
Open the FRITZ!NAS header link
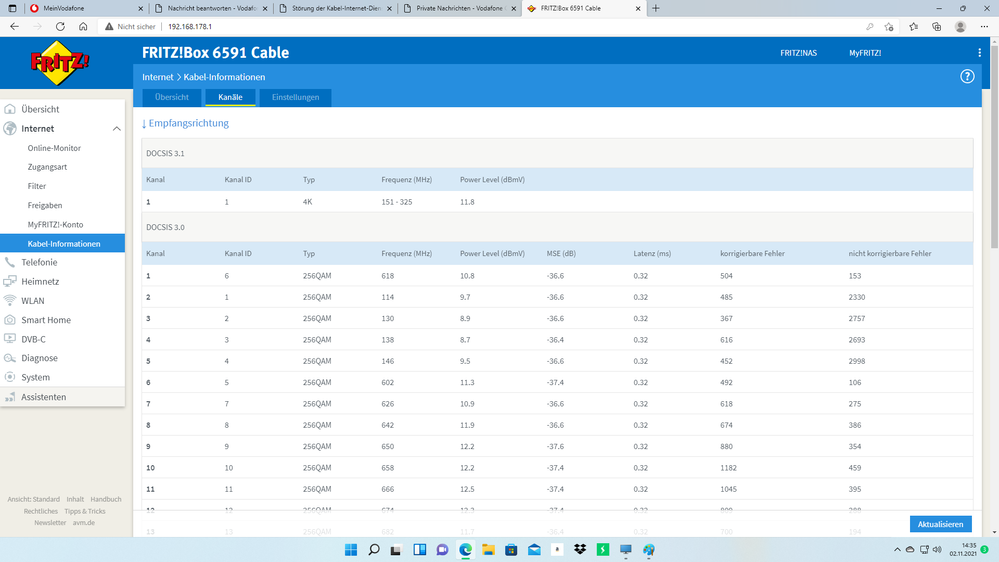(x=798, y=53)
